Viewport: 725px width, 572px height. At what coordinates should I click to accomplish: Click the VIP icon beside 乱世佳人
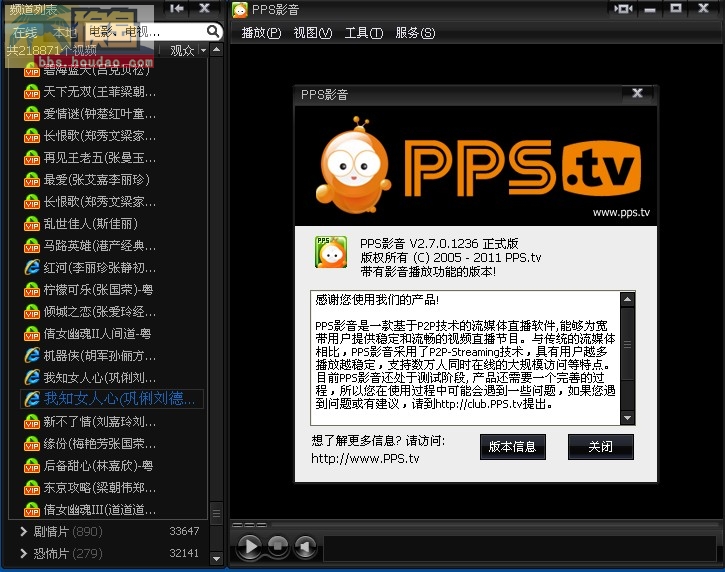pyautogui.click(x=31, y=223)
